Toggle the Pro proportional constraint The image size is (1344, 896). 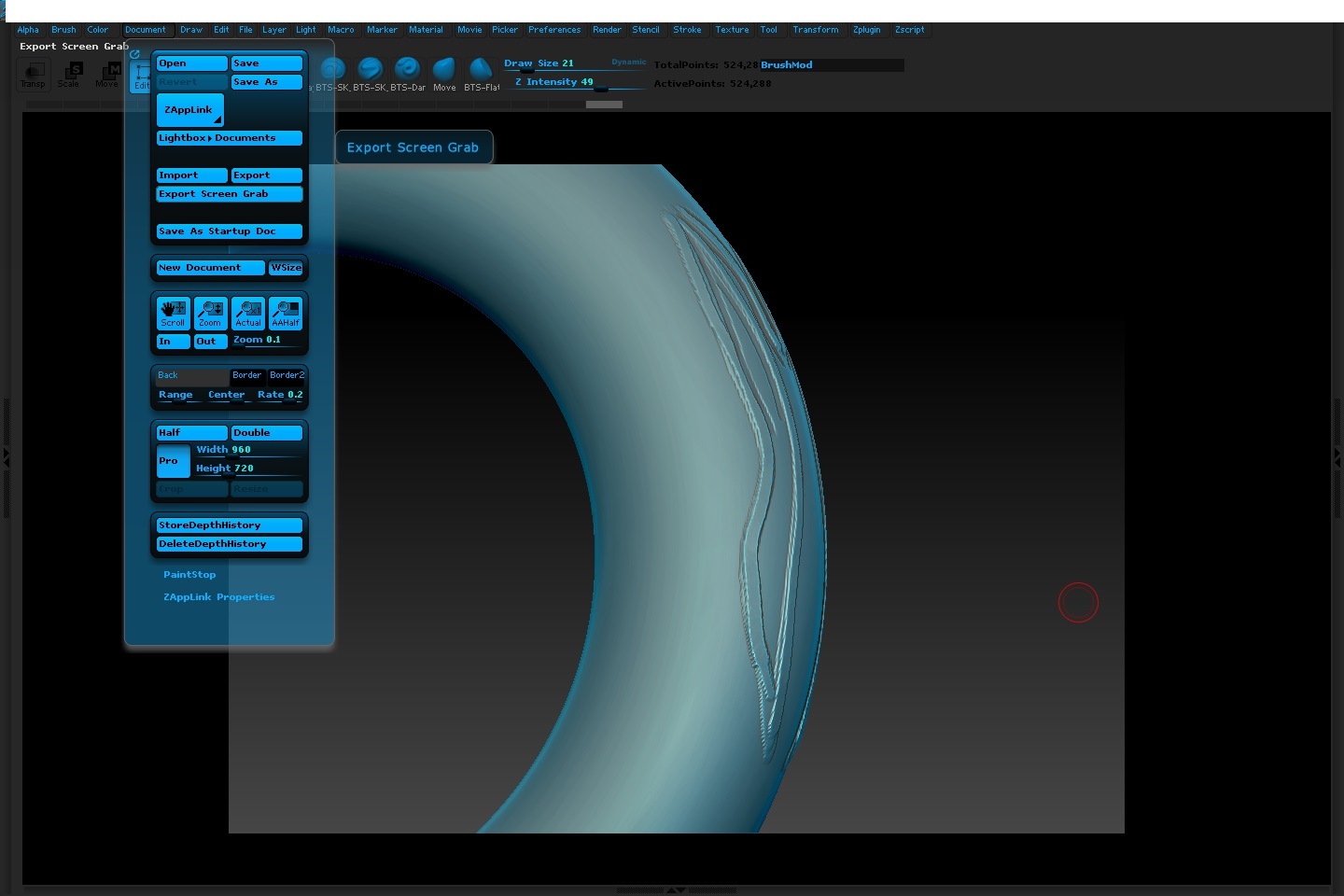(x=173, y=461)
